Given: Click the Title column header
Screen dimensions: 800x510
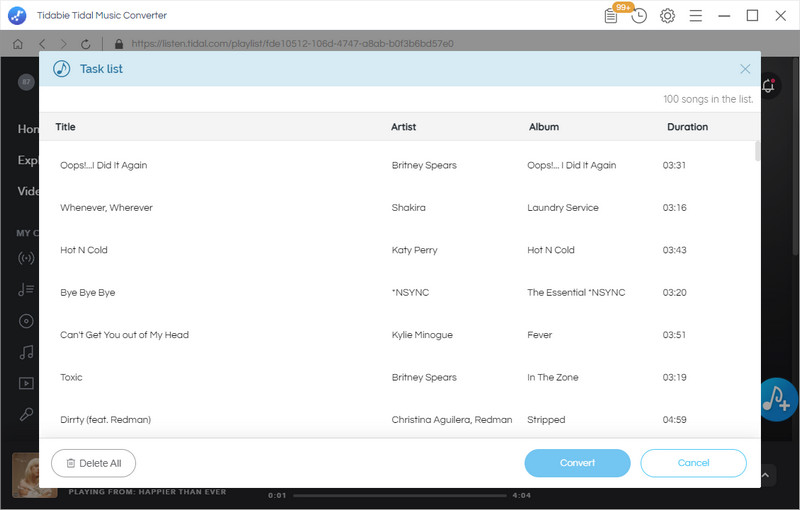Looking at the screenshot, I should (65, 127).
